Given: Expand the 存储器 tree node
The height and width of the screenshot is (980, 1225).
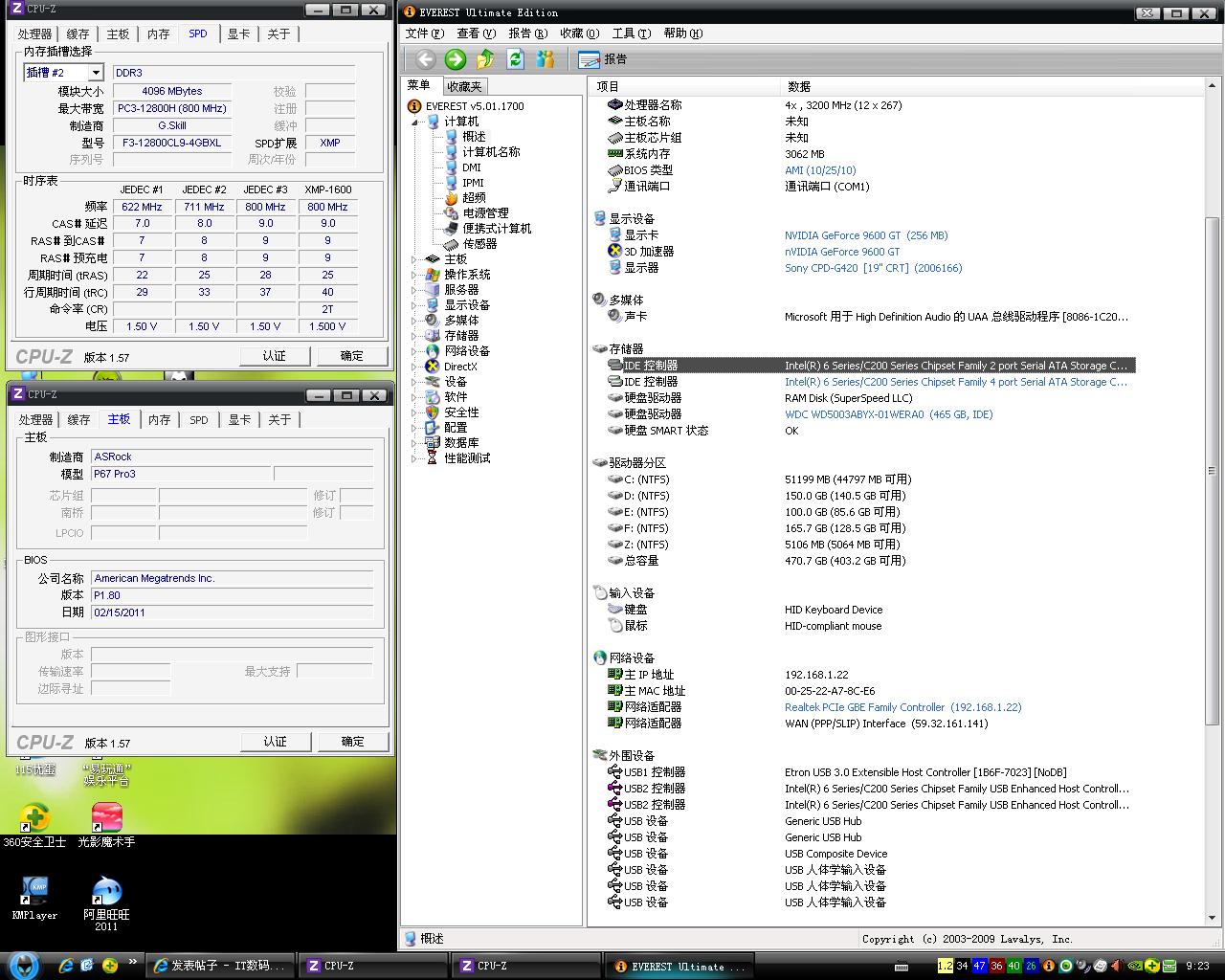Looking at the screenshot, I should tap(415, 336).
